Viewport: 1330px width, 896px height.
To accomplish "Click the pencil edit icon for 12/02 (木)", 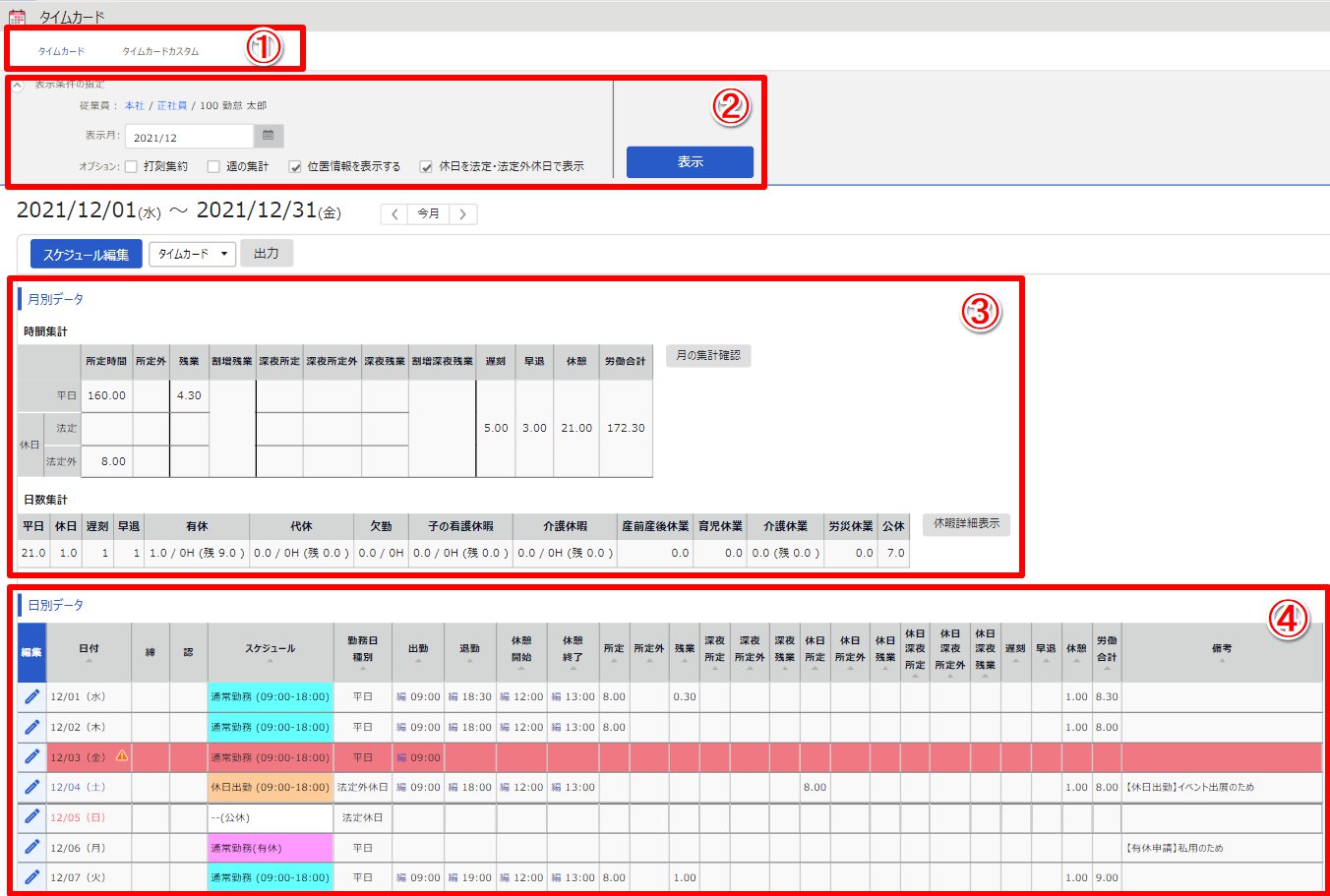I will click(31, 727).
